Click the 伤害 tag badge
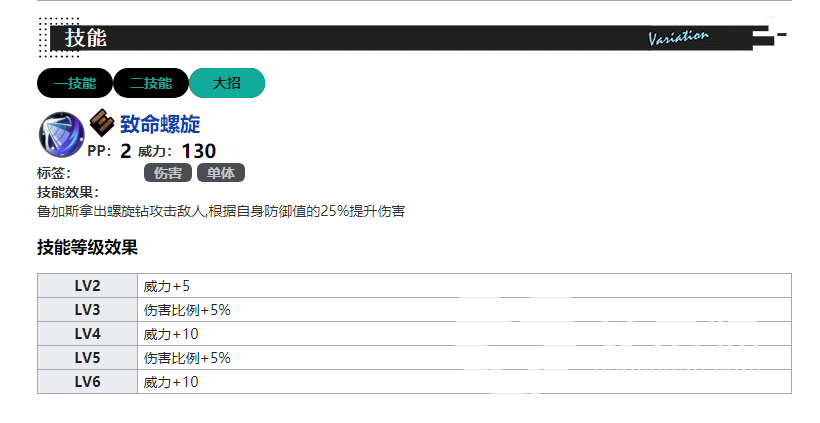Screen dimensions: 820x423 [168, 173]
